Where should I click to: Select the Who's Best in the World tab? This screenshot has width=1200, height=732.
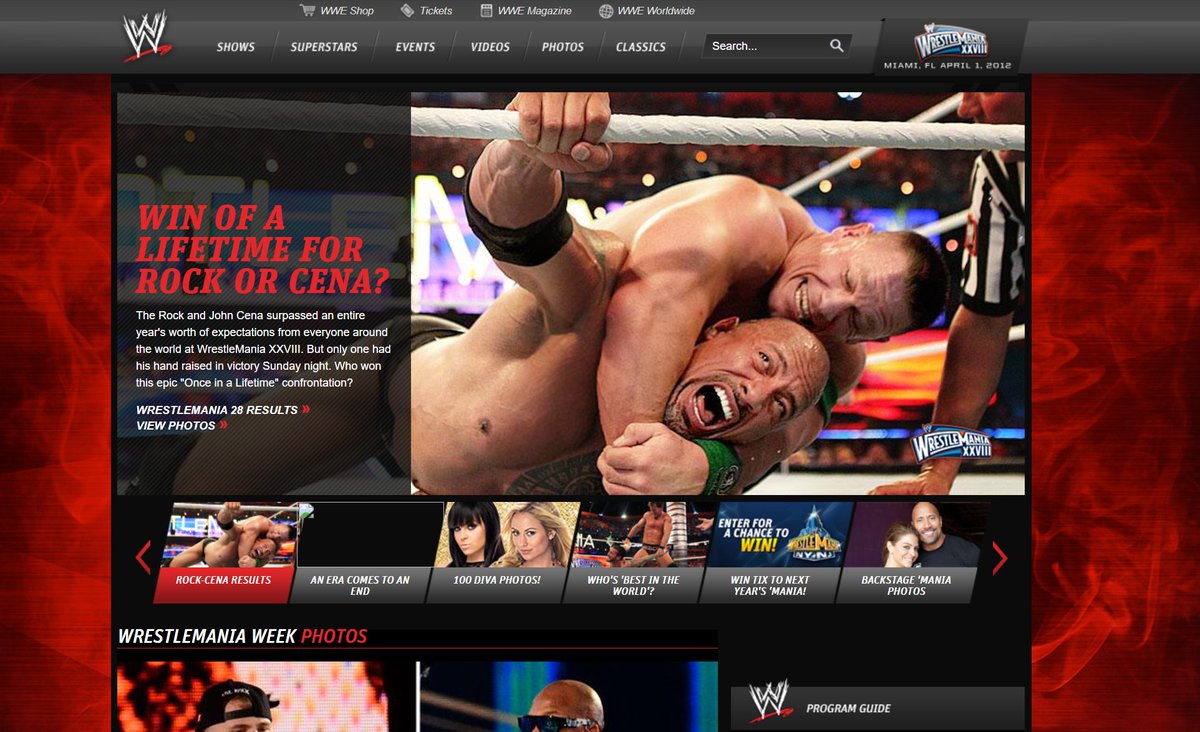point(633,585)
